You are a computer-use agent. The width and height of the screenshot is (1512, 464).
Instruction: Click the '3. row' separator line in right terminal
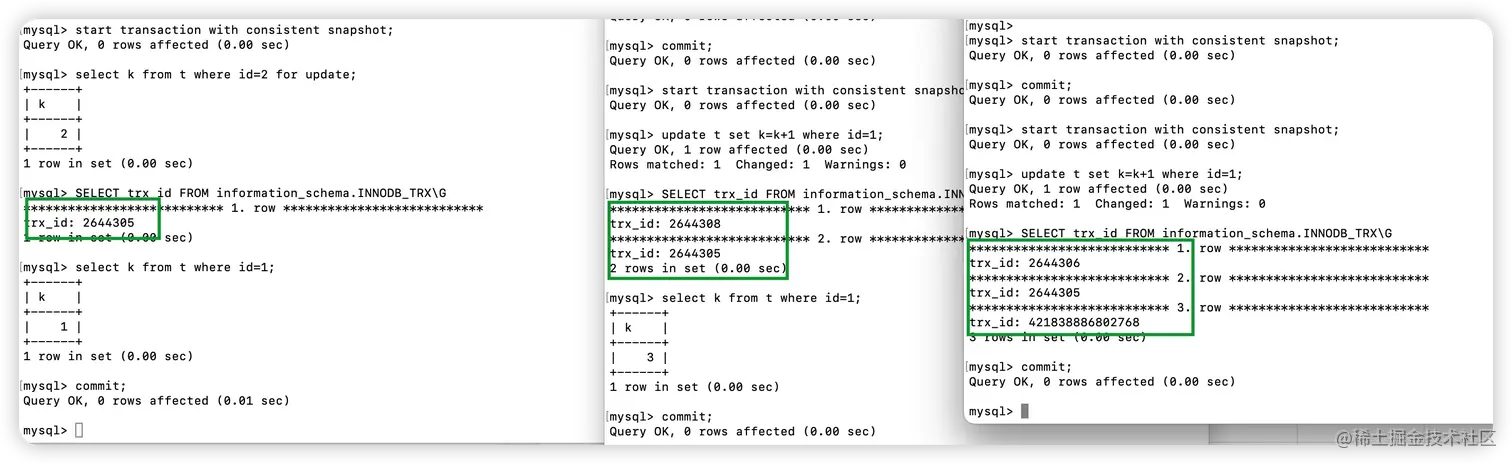pos(1198,308)
